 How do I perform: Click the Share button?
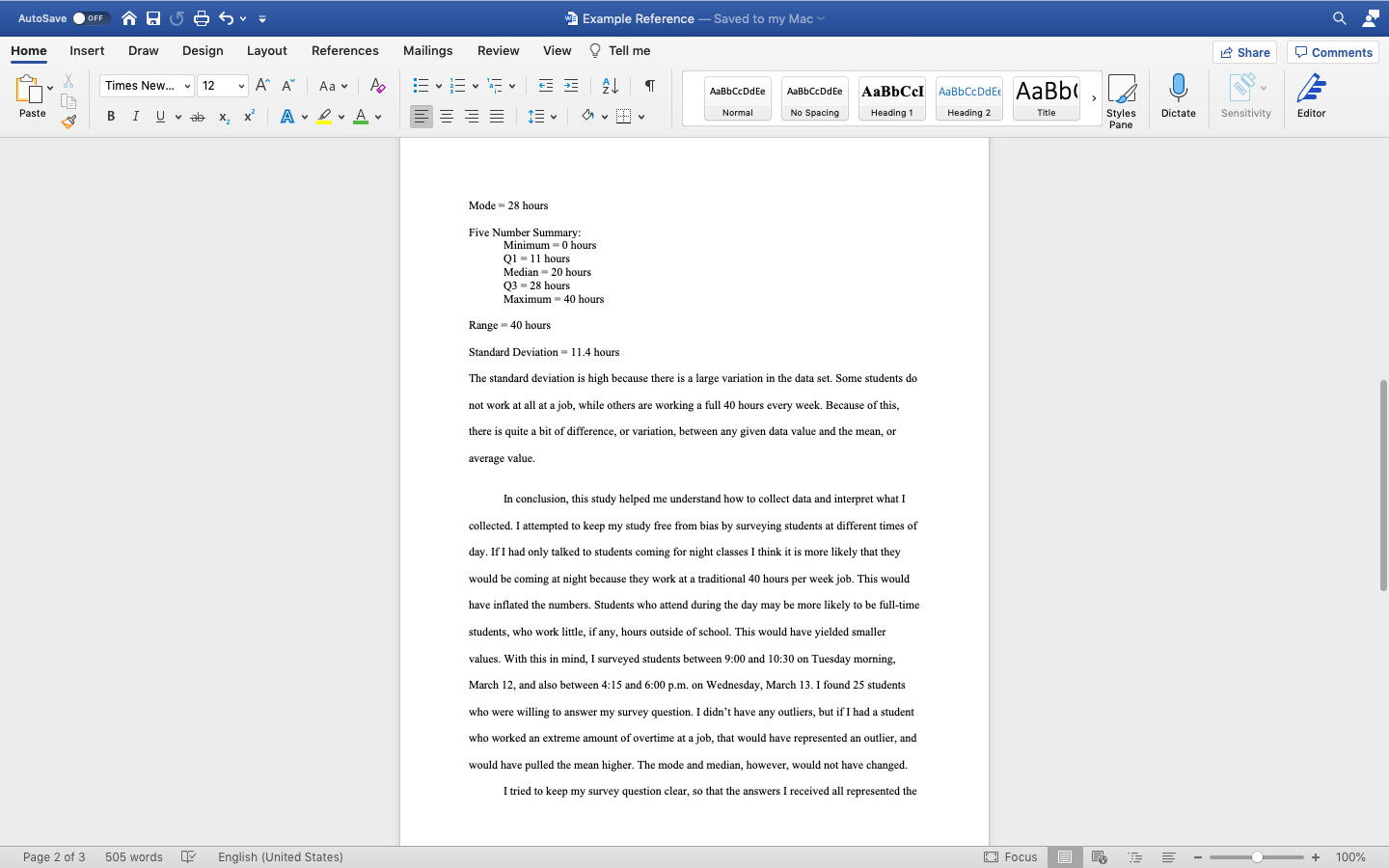(1244, 52)
